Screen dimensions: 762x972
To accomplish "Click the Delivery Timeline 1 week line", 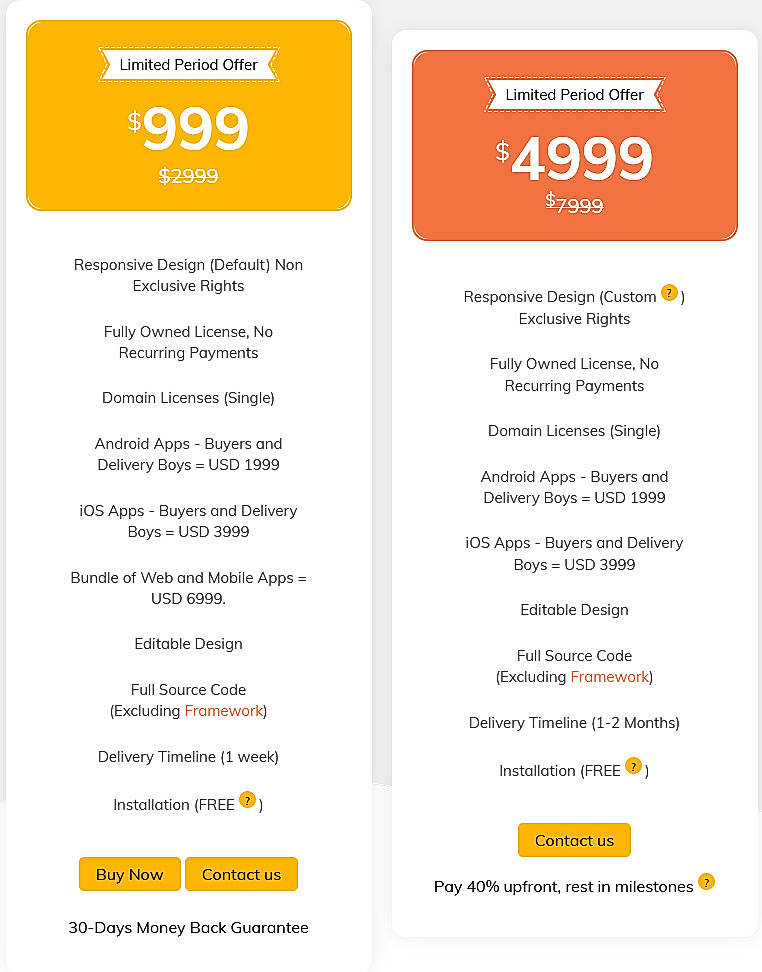I will pos(188,757).
